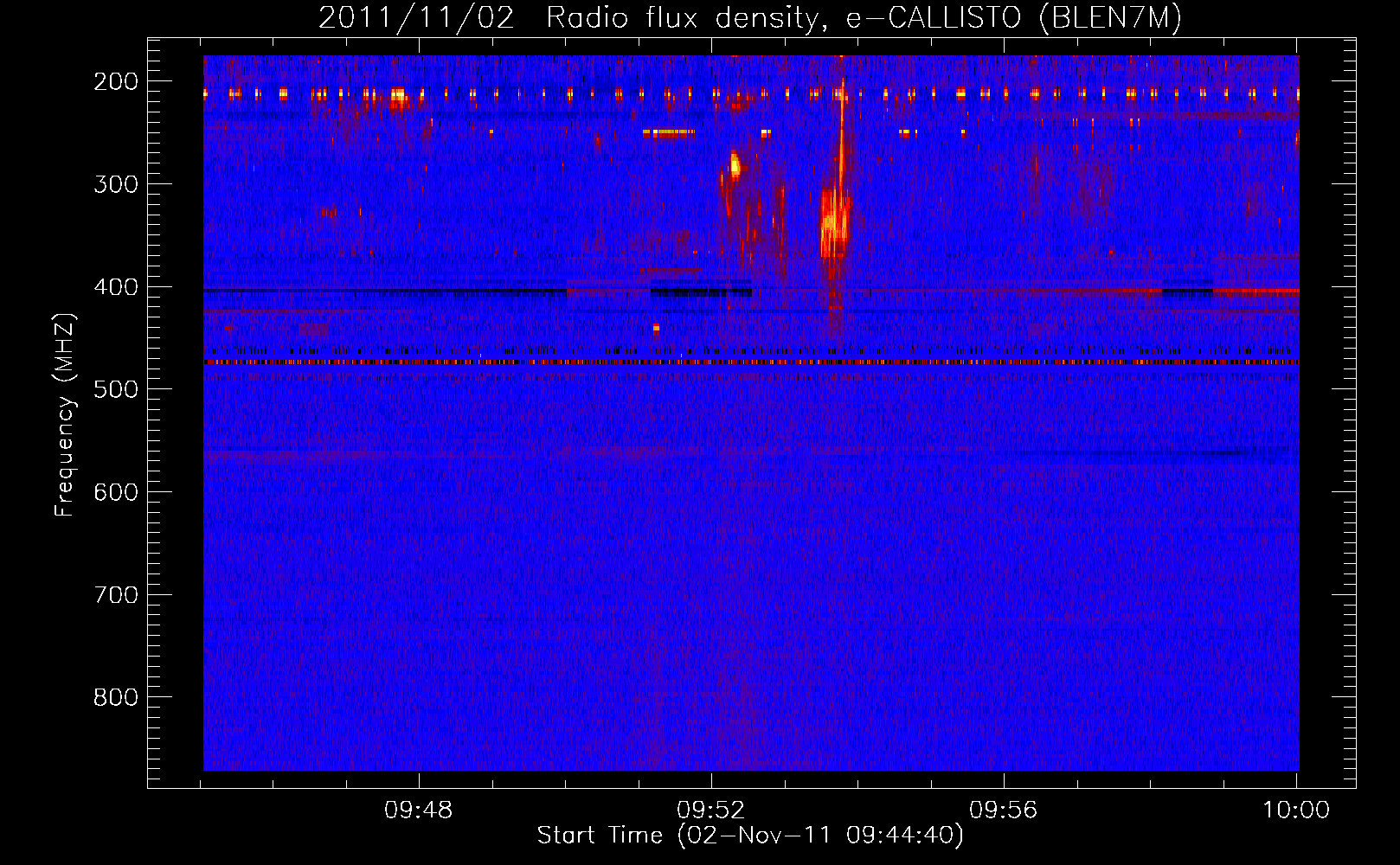Screen dimensions: 1400x865
Task: Click the 700 frequency tick label
Action: point(115,595)
